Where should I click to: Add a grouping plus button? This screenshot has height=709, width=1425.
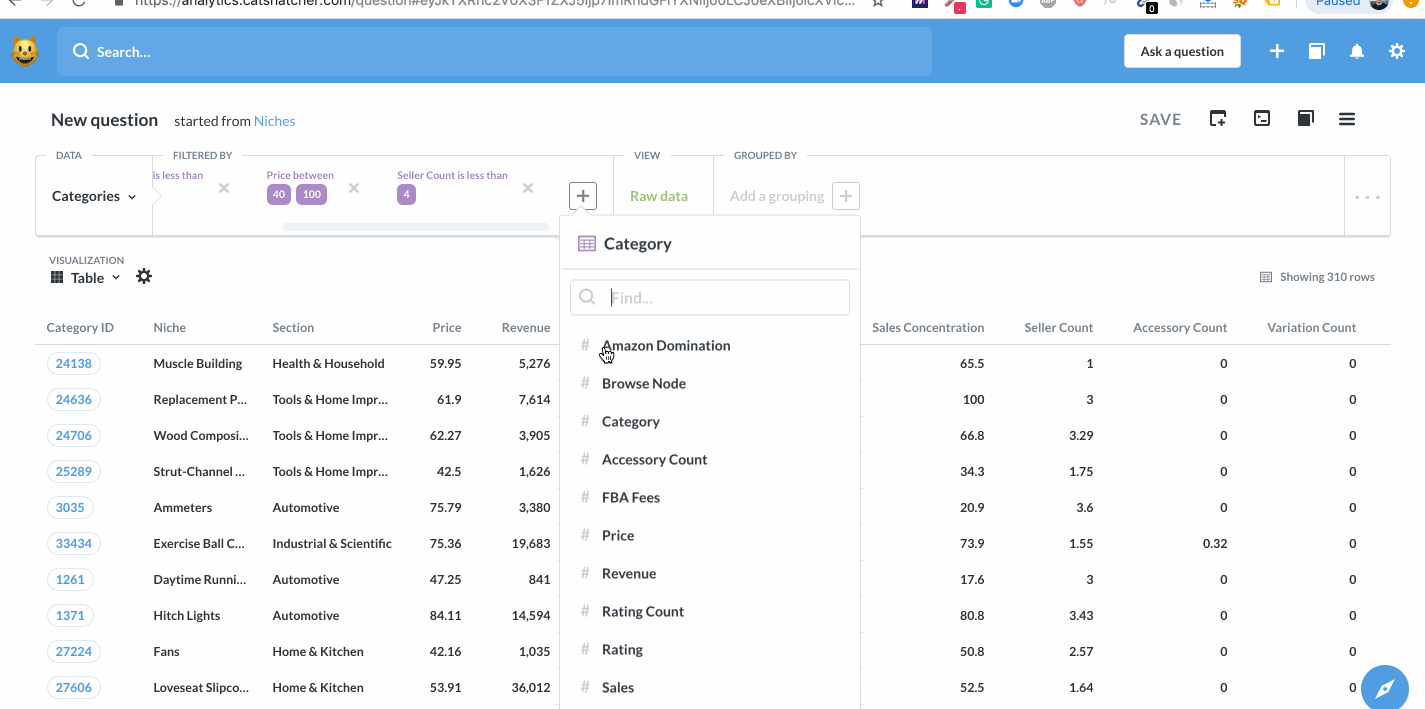[846, 196]
